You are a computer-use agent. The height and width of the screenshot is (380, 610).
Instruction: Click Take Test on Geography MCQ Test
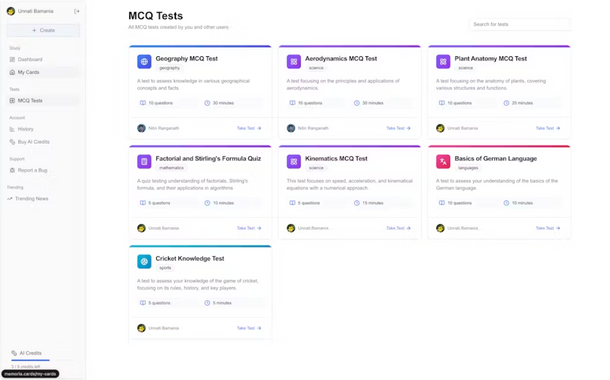[249, 128]
